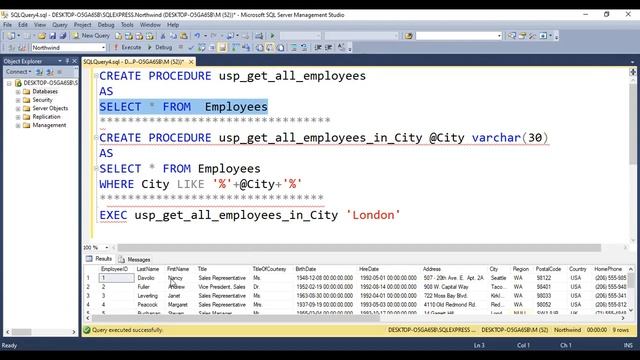Image resolution: width=640 pixels, height=360 pixels.
Task: Expand the Server Objects folder node
Action: pyautogui.click(x=18, y=109)
